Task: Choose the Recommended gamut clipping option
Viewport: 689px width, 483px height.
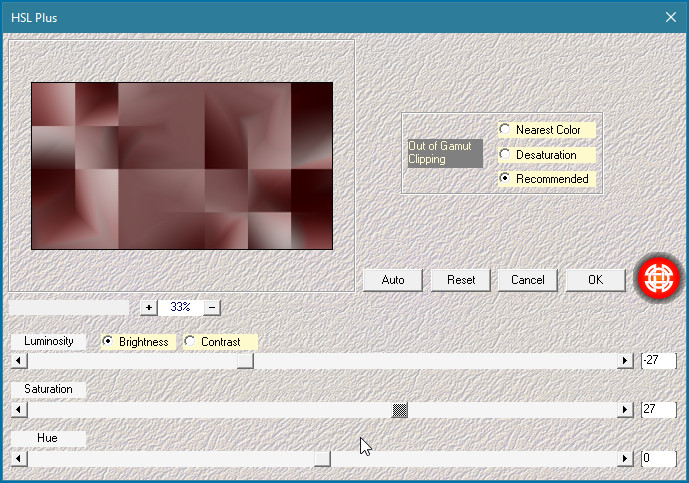Action: (x=506, y=179)
